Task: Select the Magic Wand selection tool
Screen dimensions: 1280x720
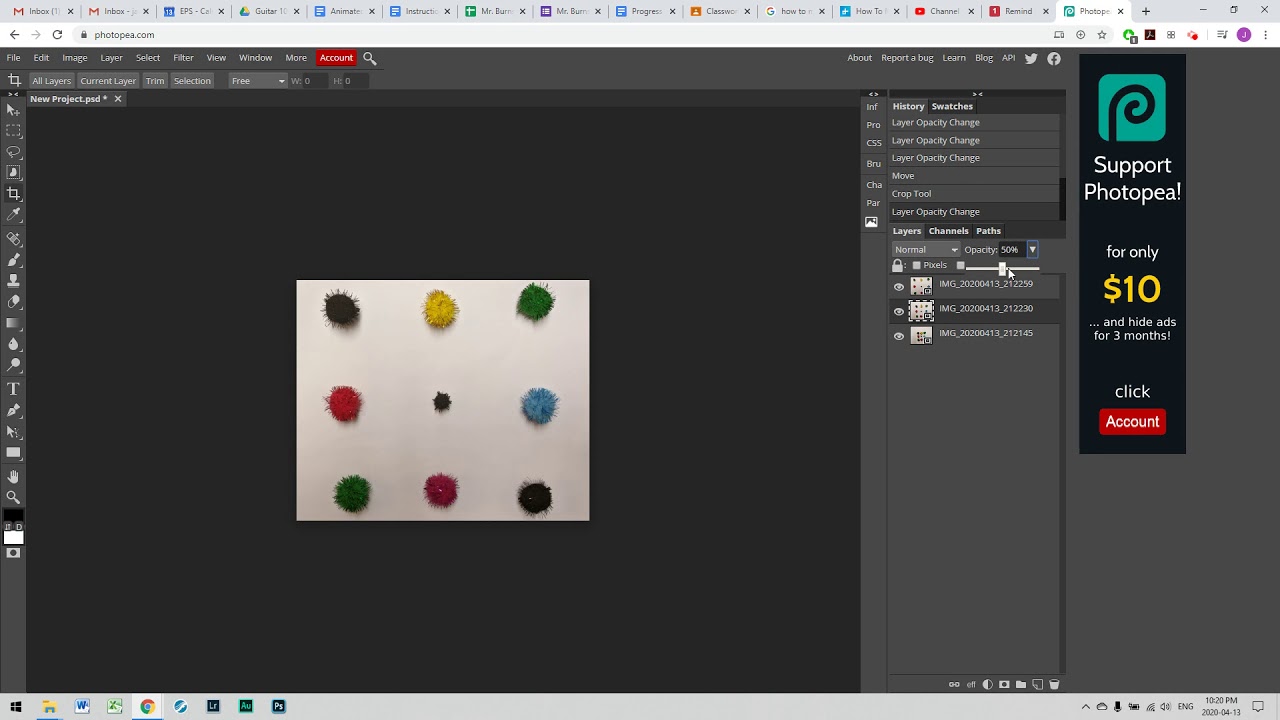Action: click(x=13, y=172)
